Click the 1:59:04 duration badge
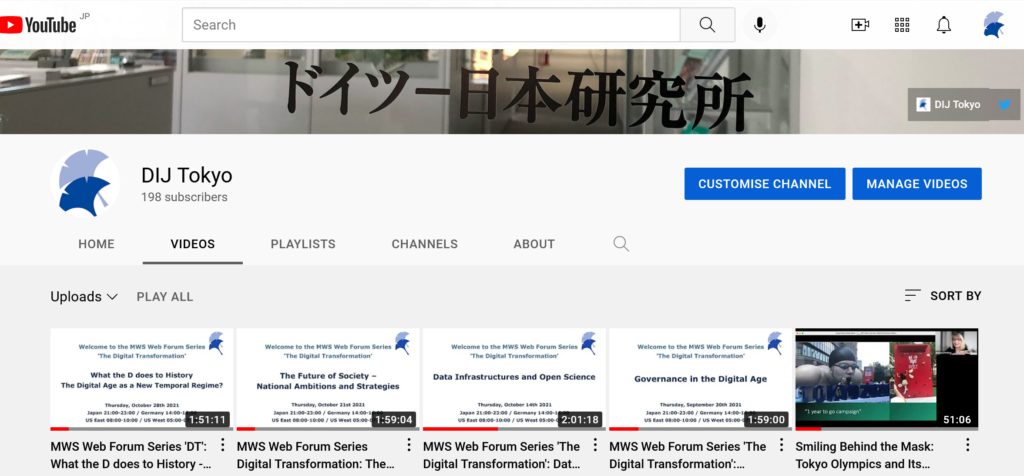 click(394, 419)
